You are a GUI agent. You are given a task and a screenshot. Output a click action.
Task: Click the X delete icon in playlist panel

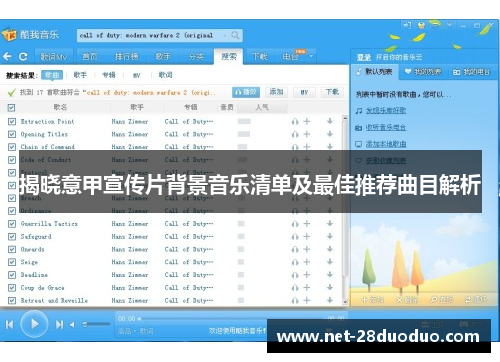coord(399,300)
